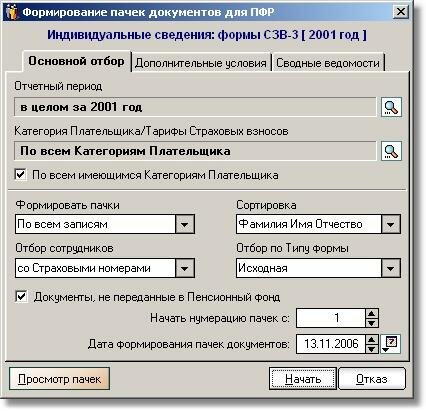Expand the Сортировка dropdown
This screenshot has height=411, width=426.
pos(390,224)
